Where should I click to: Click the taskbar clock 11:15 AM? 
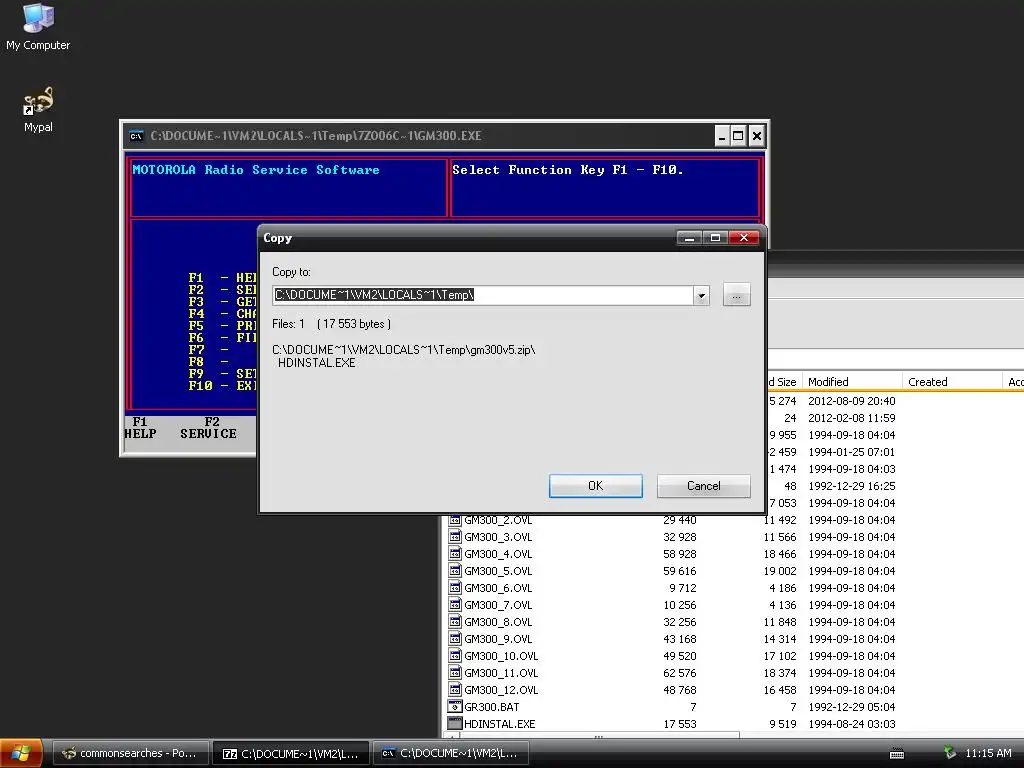pyautogui.click(x=988, y=753)
